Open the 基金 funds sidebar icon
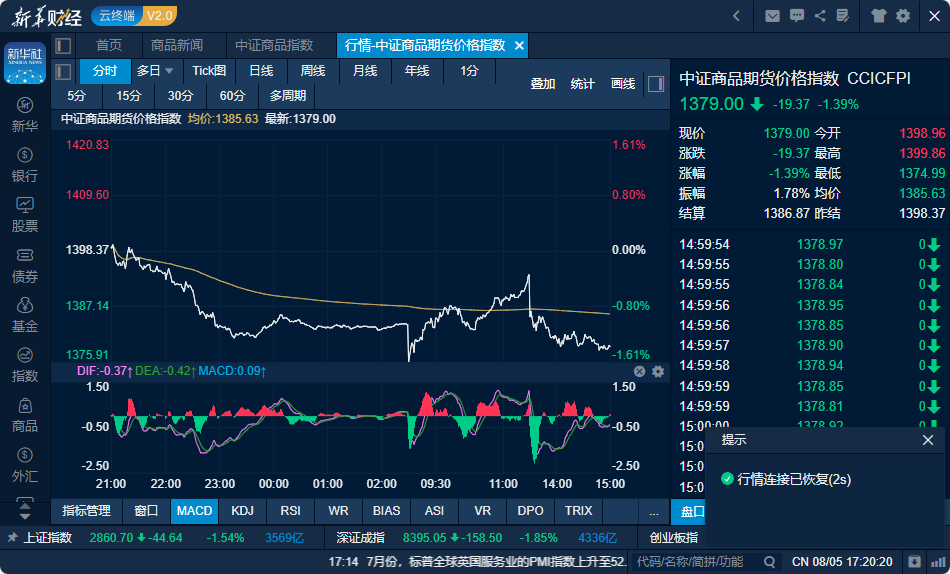Viewport: 950px width, 574px height. point(25,314)
